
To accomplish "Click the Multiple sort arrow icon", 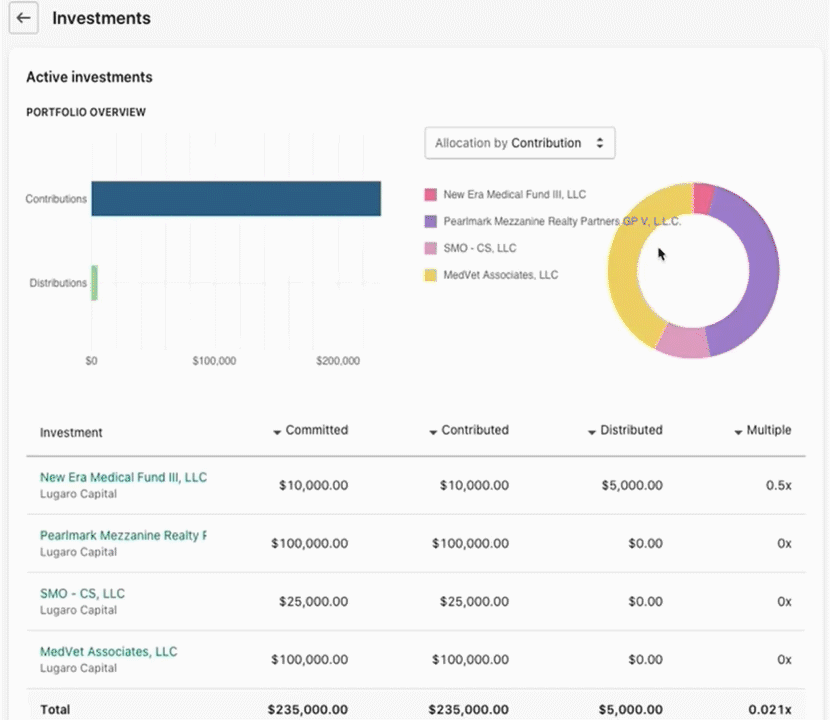I will 735,430.
